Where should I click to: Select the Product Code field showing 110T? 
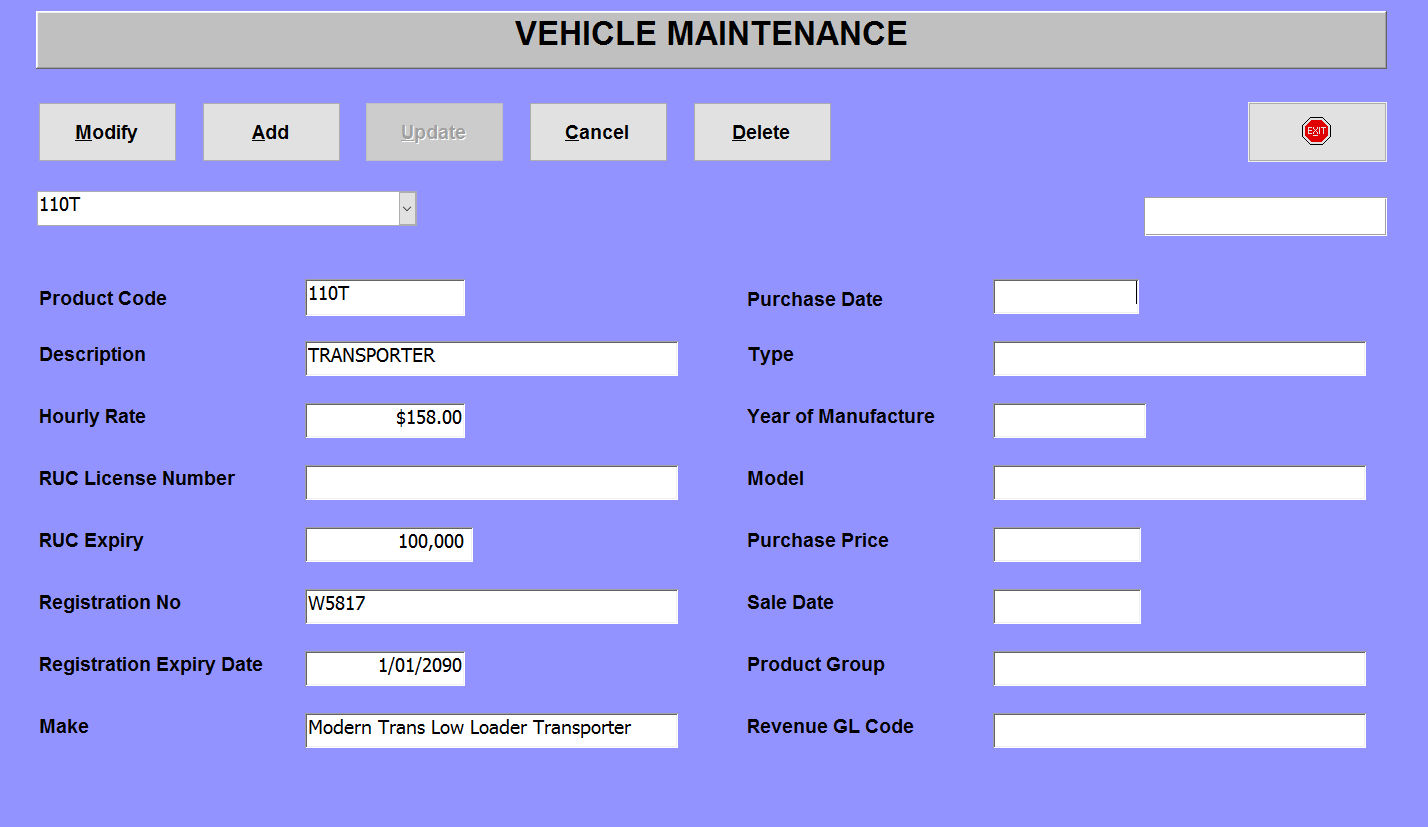click(384, 298)
